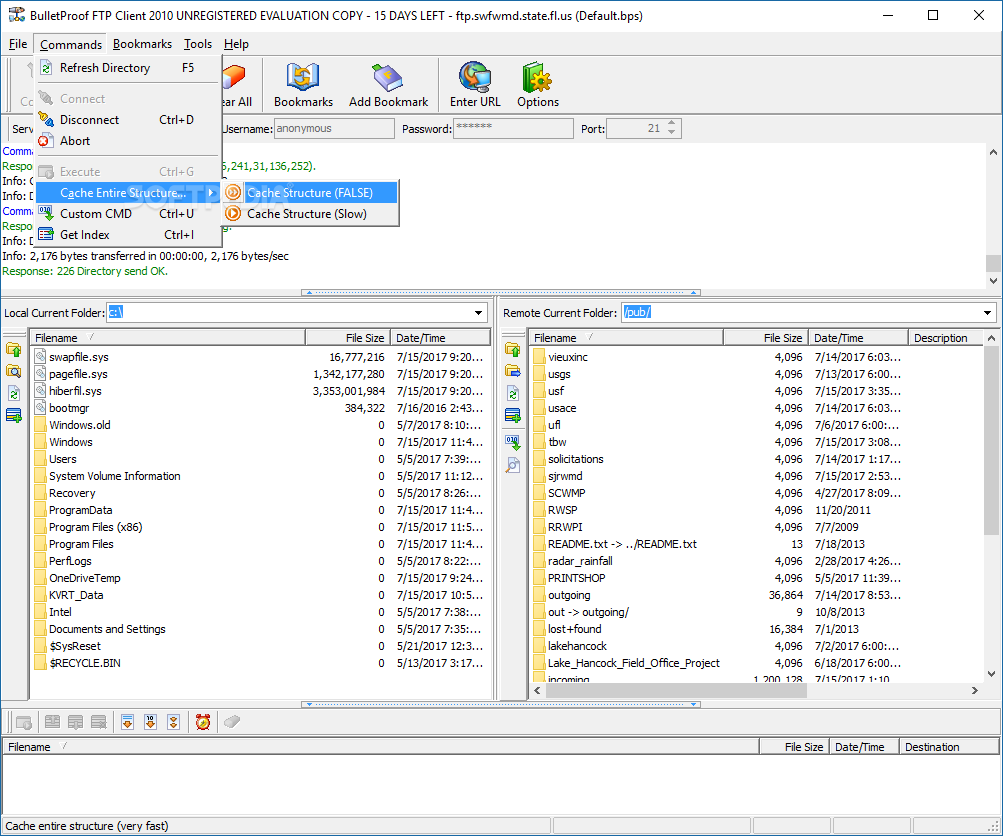The image size is (1003, 836).
Task: Click the remote change folder arrow icon
Action: click(x=512, y=371)
